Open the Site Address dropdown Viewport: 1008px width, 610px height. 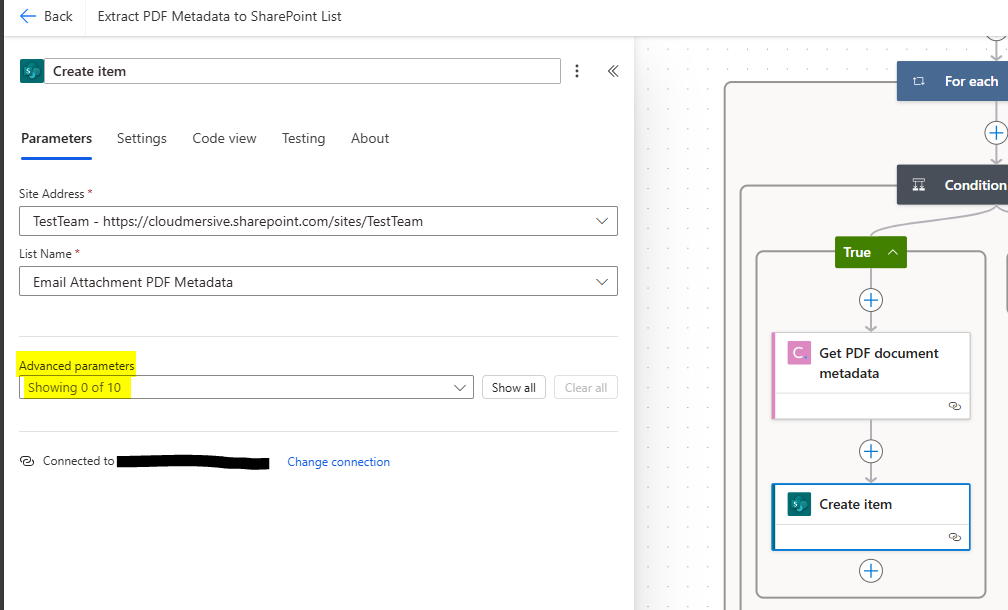point(602,221)
